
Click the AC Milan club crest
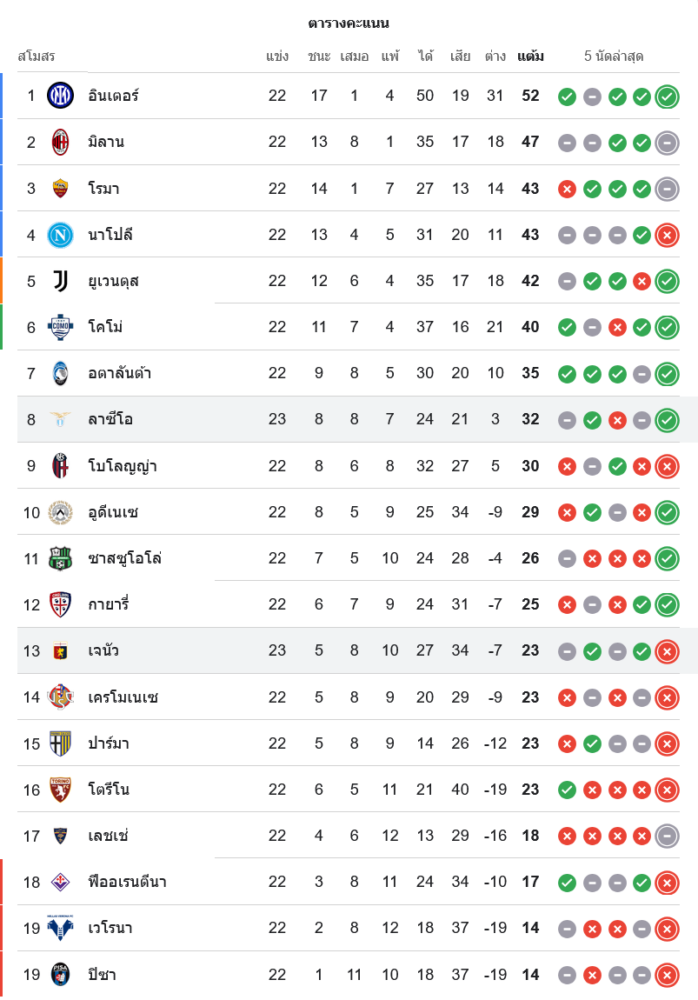point(60,142)
